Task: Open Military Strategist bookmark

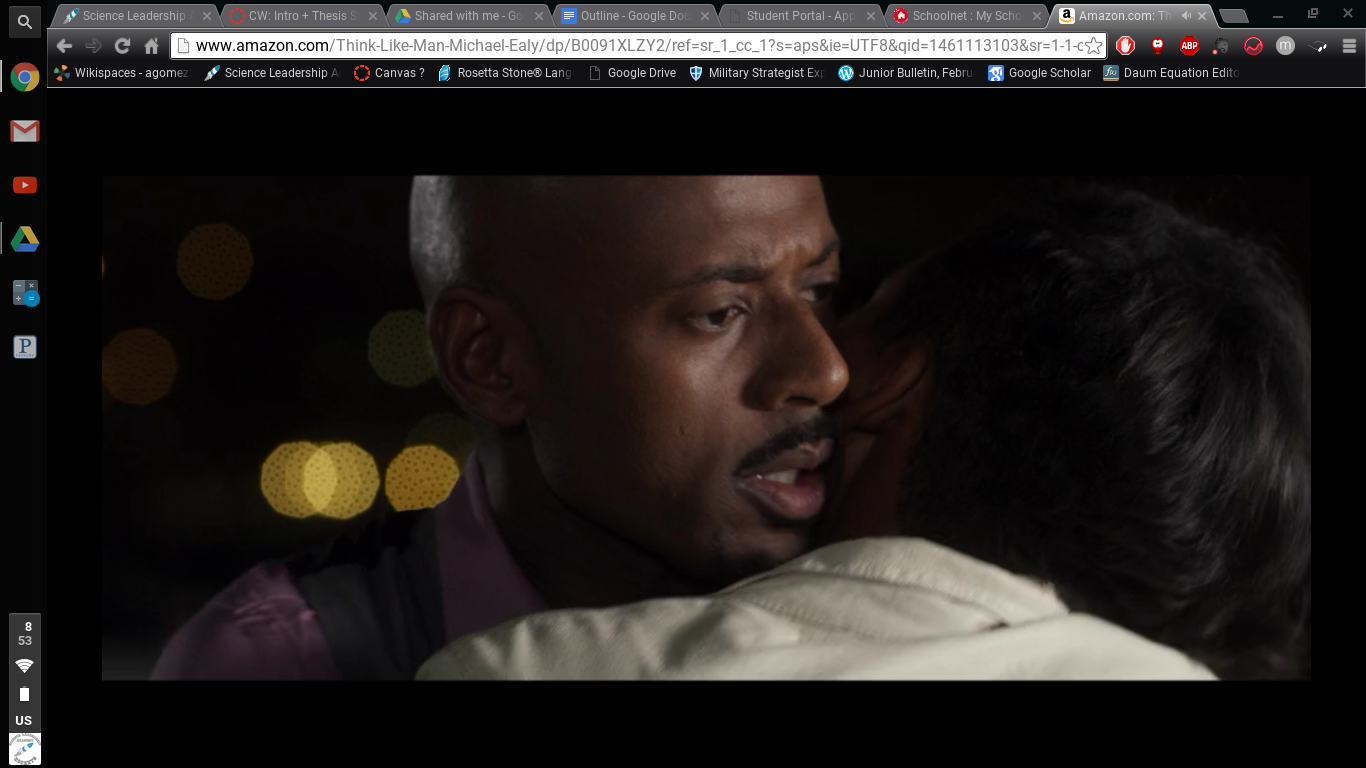Action: click(x=757, y=73)
